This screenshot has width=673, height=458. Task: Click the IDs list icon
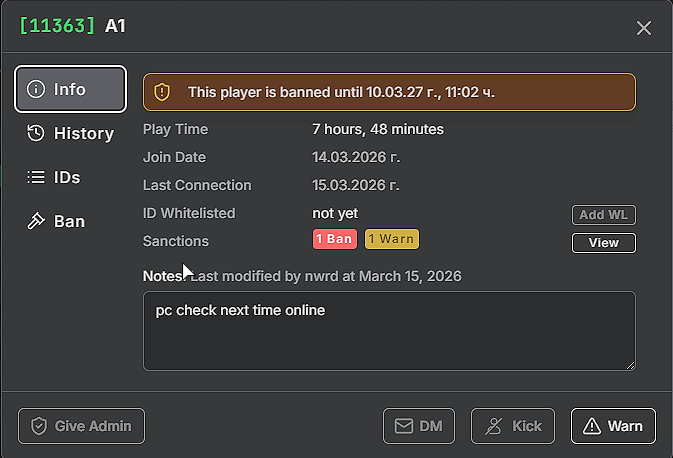36,177
